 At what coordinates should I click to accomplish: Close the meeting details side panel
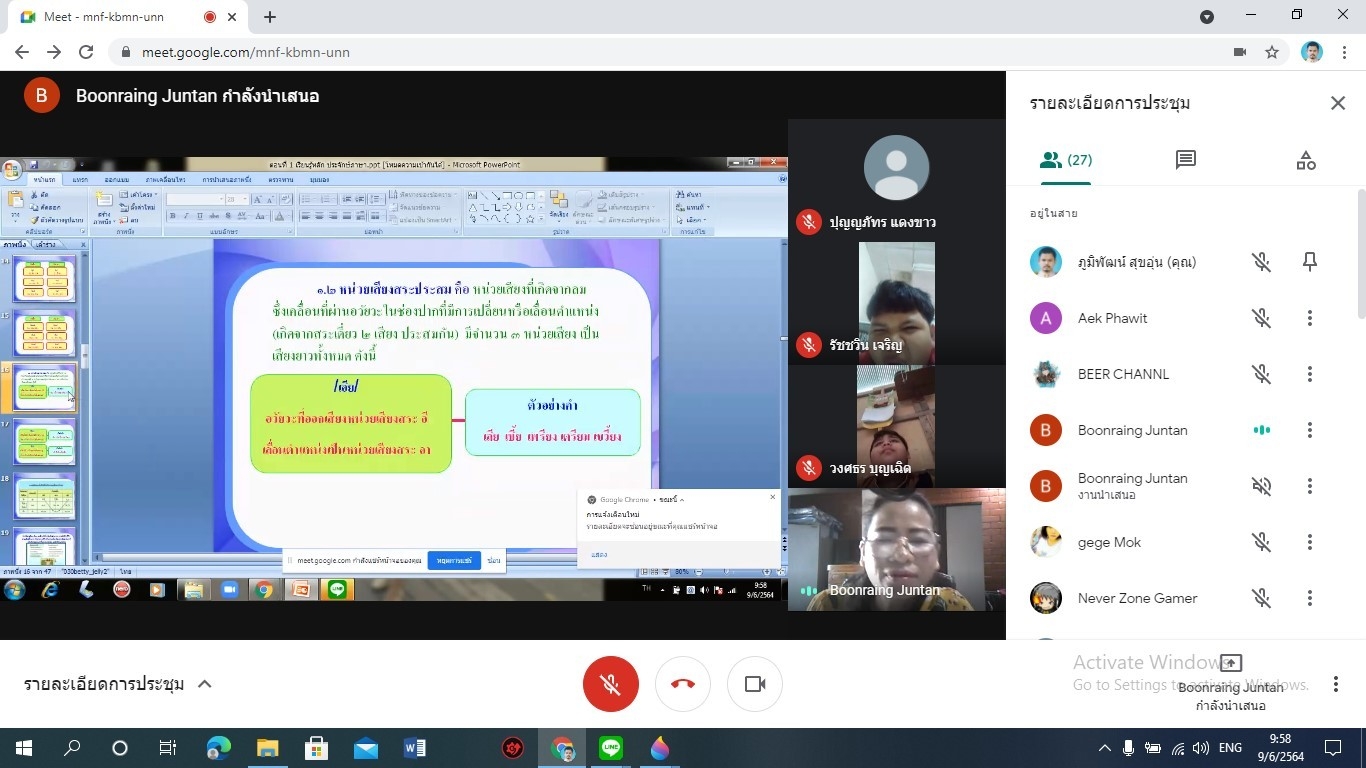coord(1337,103)
